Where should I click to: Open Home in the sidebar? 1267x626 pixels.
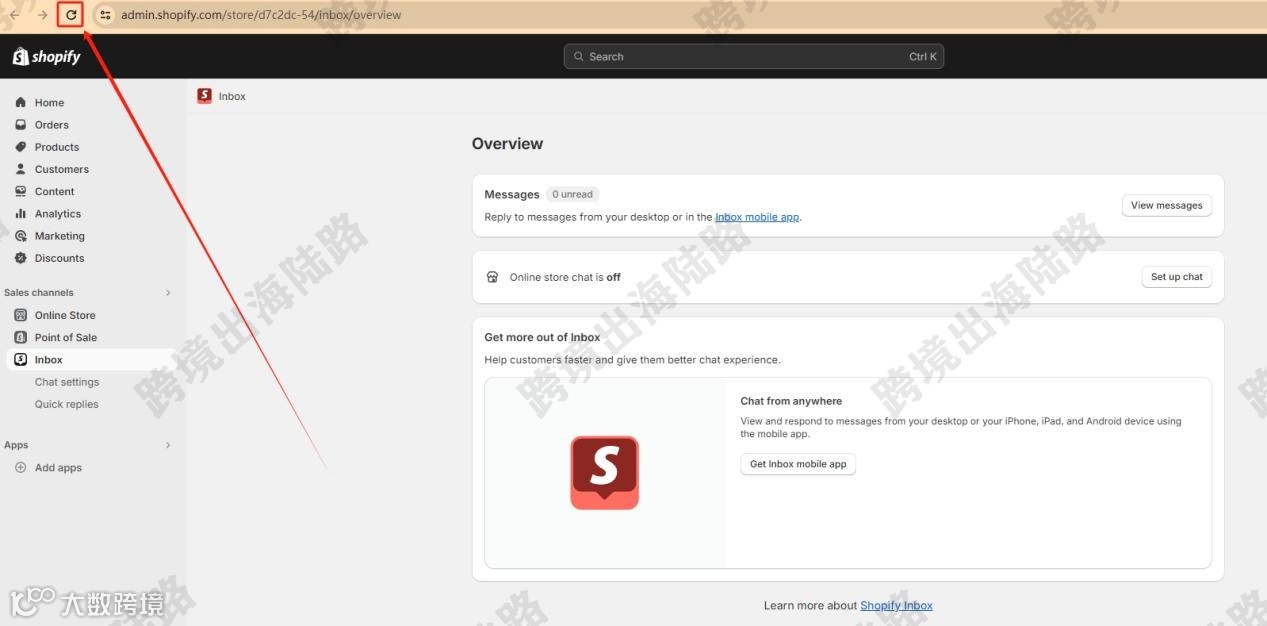tap(49, 102)
